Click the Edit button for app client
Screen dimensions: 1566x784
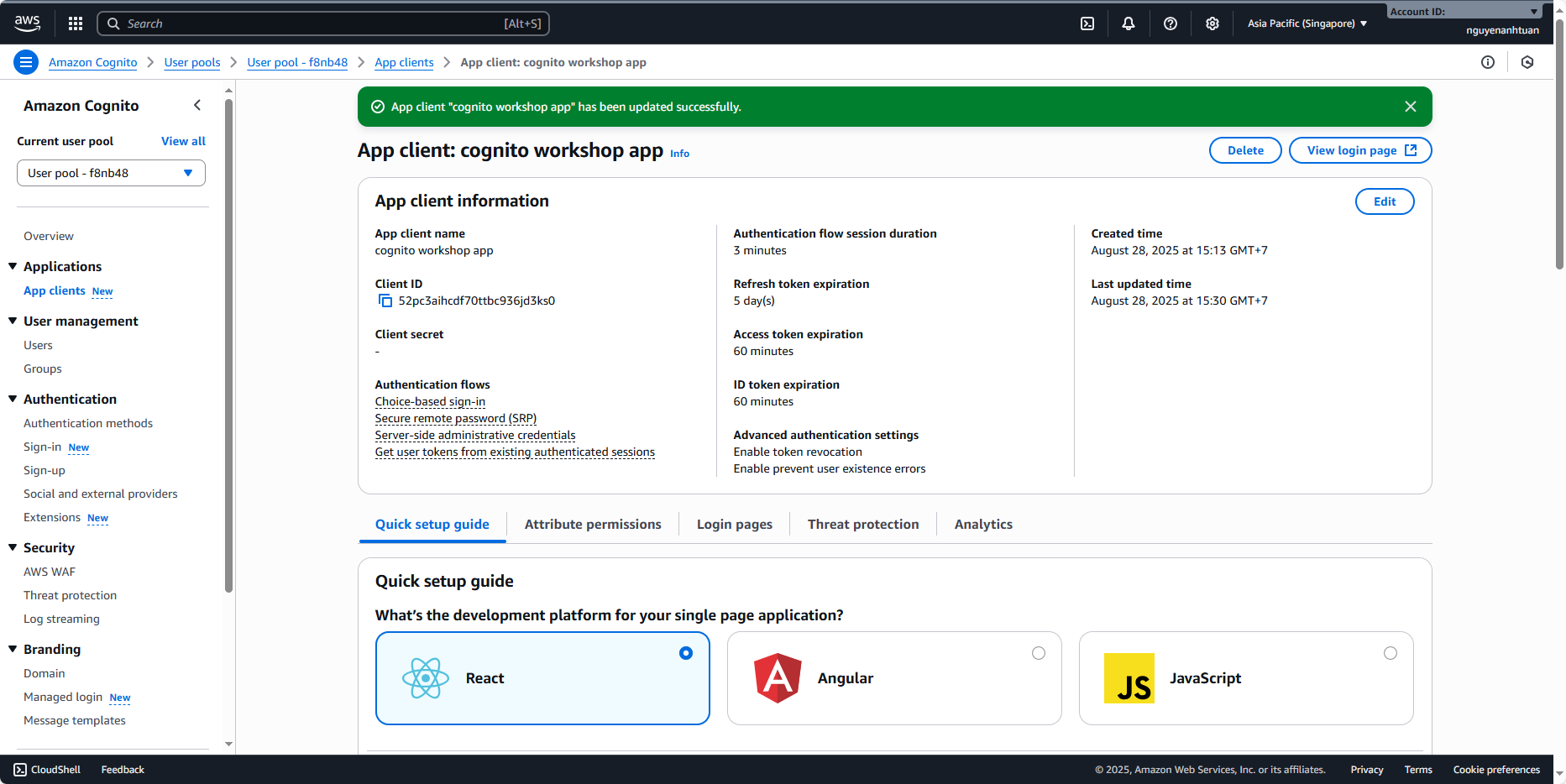[1384, 201]
